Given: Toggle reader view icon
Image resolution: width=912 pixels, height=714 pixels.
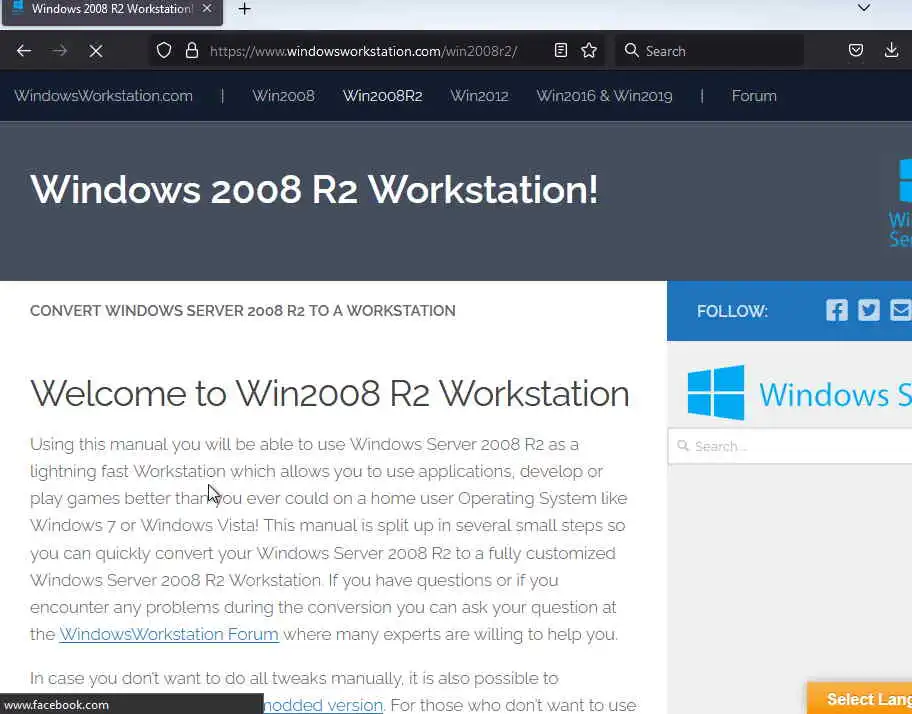Looking at the screenshot, I should pos(561,51).
